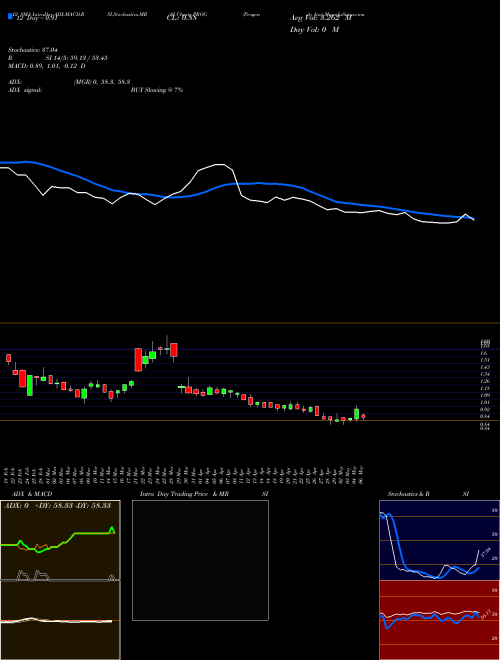The height and width of the screenshot is (660, 500).
Task: Select the 'CL: 0.88' closing price text
Action: point(182,18)
